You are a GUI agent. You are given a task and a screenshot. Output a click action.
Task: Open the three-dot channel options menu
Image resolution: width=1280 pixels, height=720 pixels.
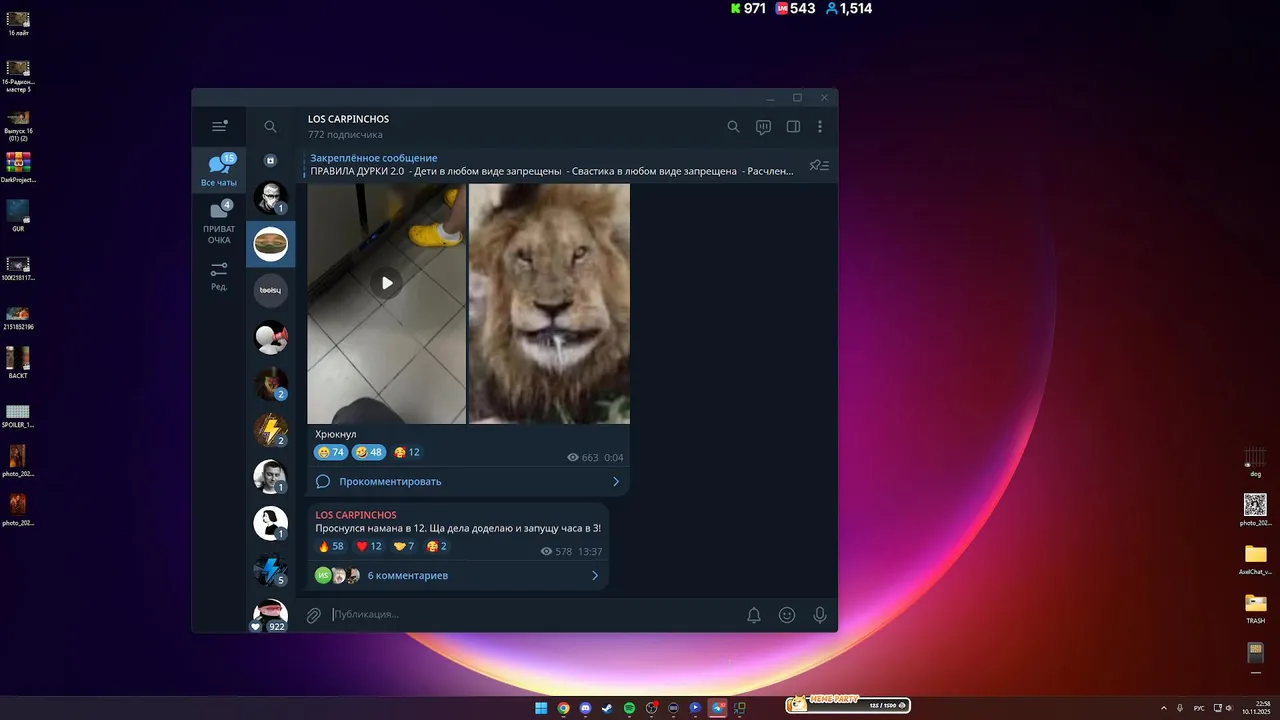tap(820, 127)
